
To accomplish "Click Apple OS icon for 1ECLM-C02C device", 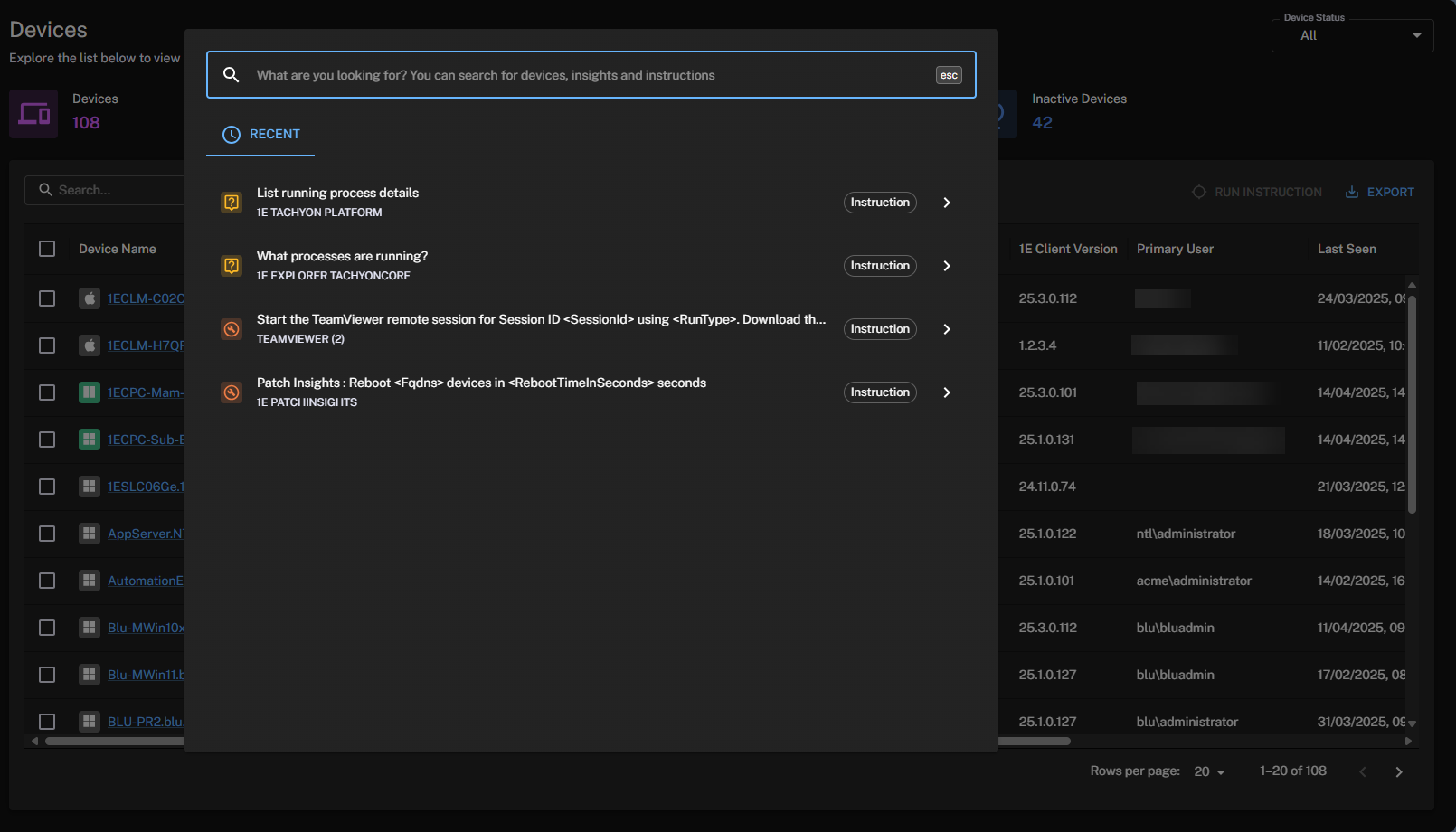I will pos(89,298).
